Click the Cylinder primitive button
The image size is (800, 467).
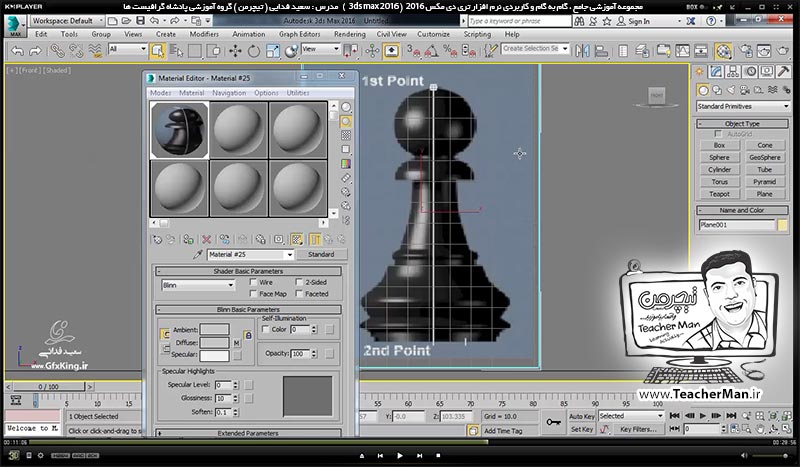point(719,169)
